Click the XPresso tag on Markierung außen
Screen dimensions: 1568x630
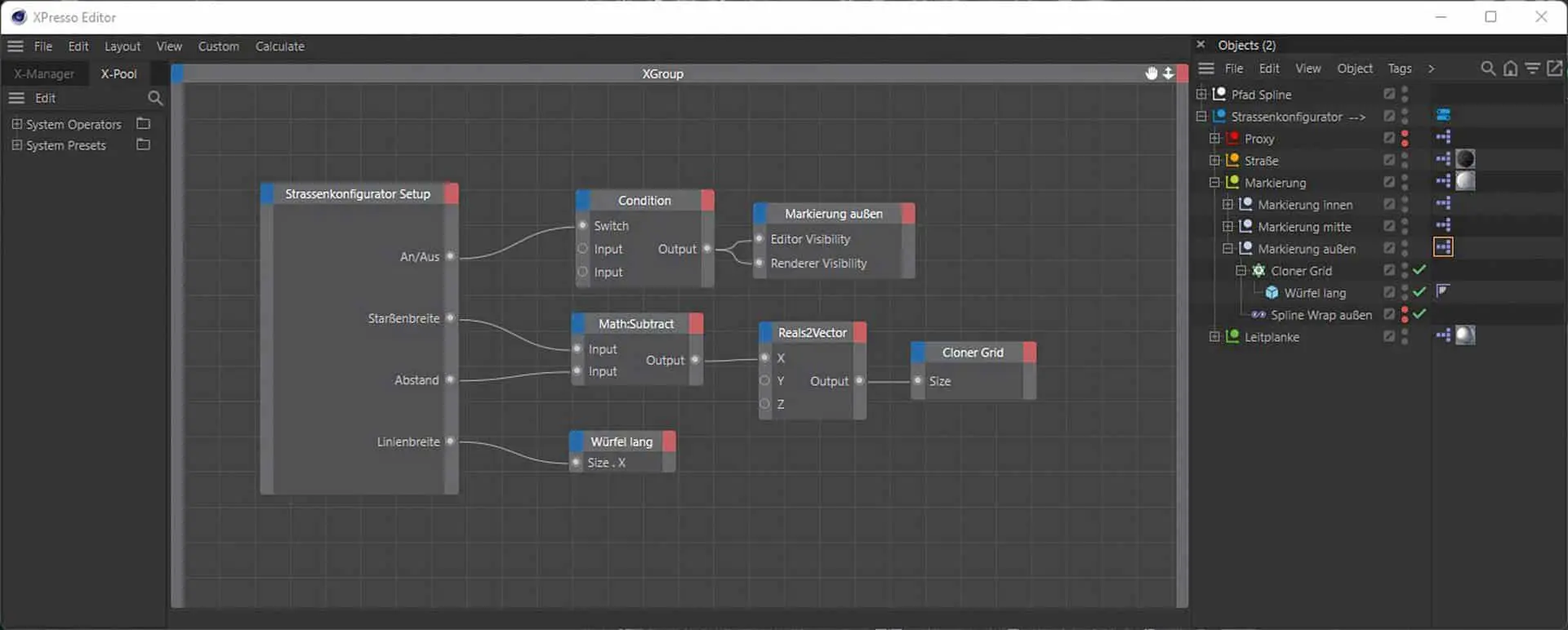click(1443, 247)
